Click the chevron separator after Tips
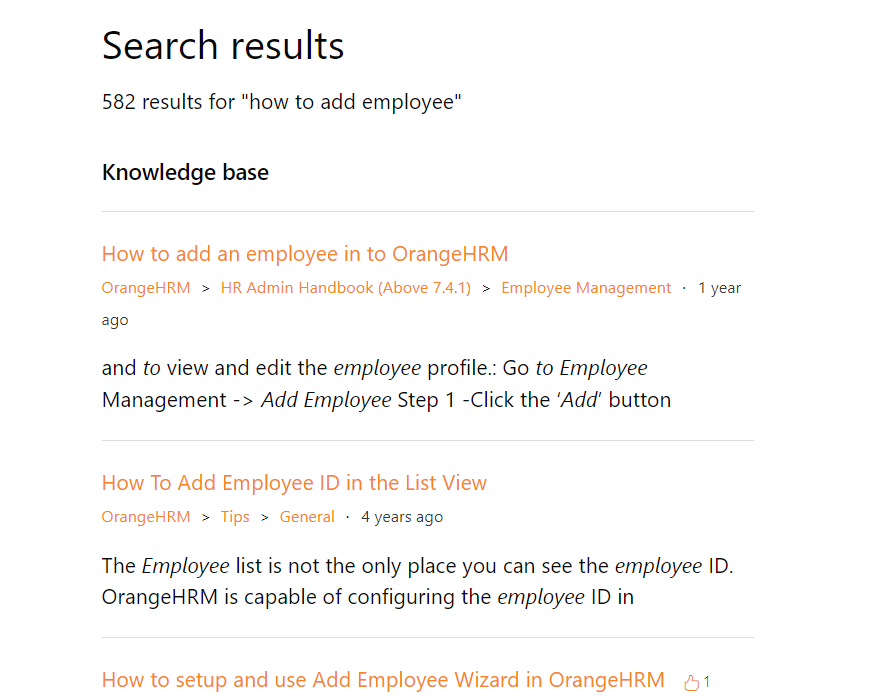 coord(264,517)
